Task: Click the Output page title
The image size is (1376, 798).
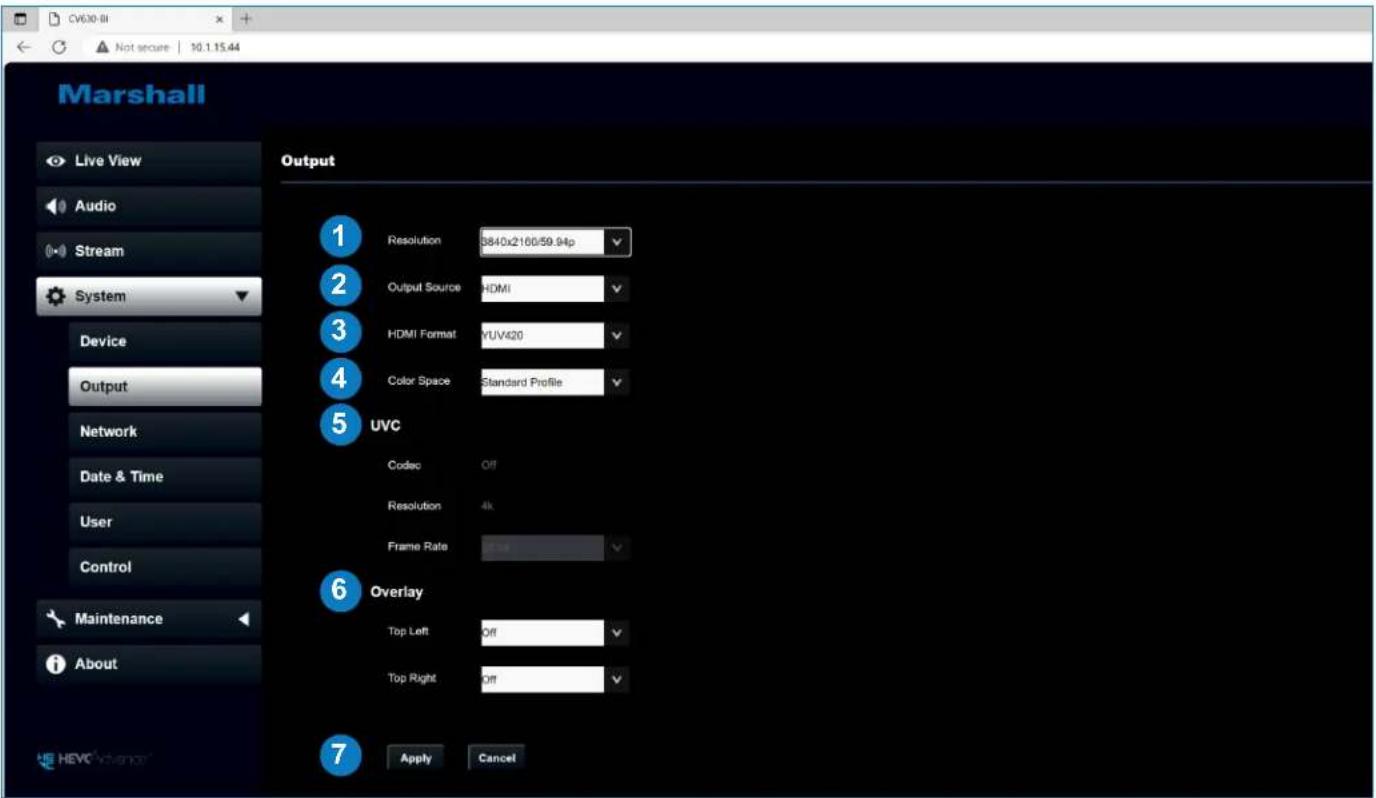Action: point(308,160)
